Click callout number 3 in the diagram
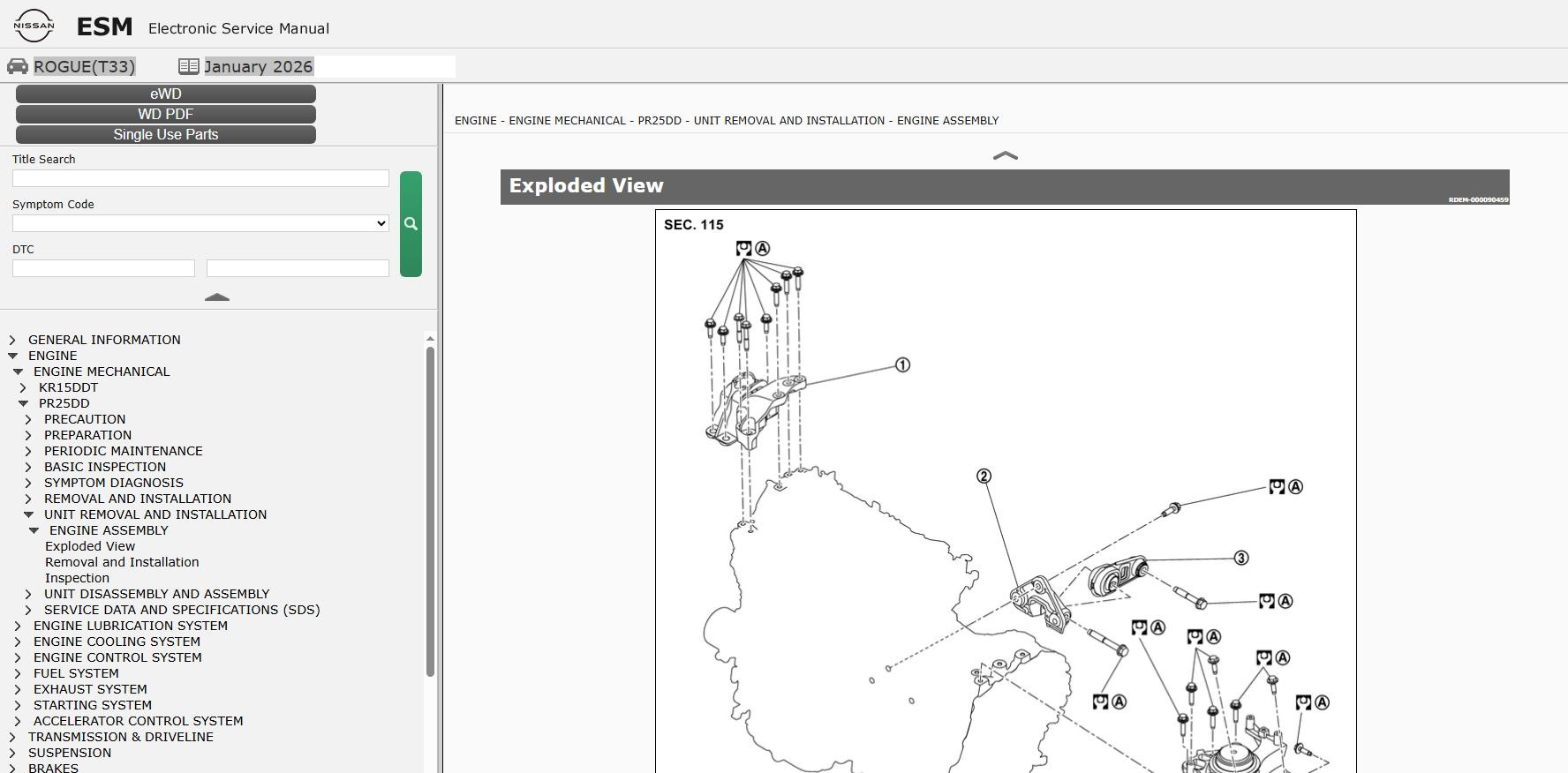The image size is (1568, 773). (x=1241, y=558)
